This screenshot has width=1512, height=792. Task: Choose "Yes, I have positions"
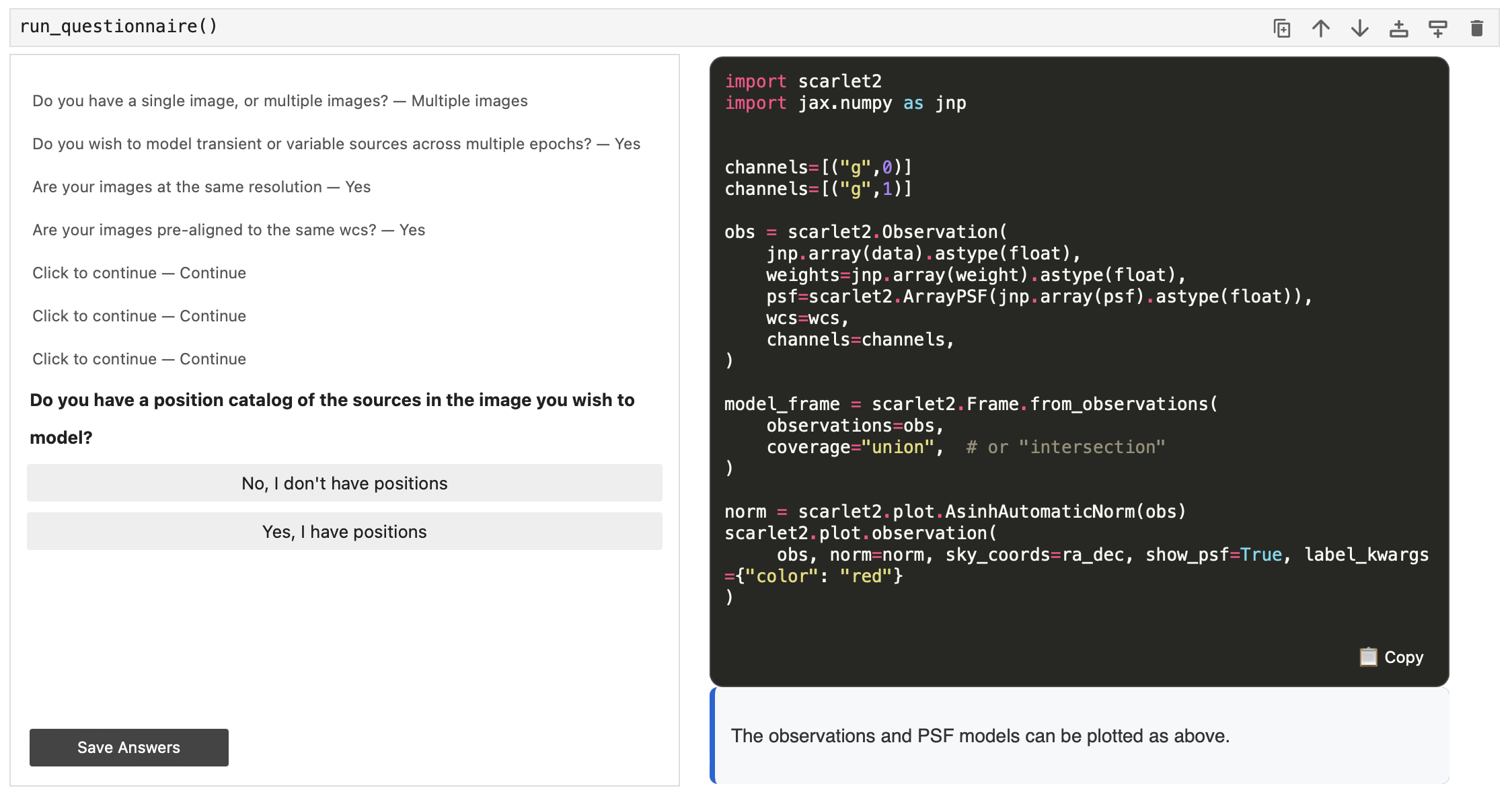344,531
